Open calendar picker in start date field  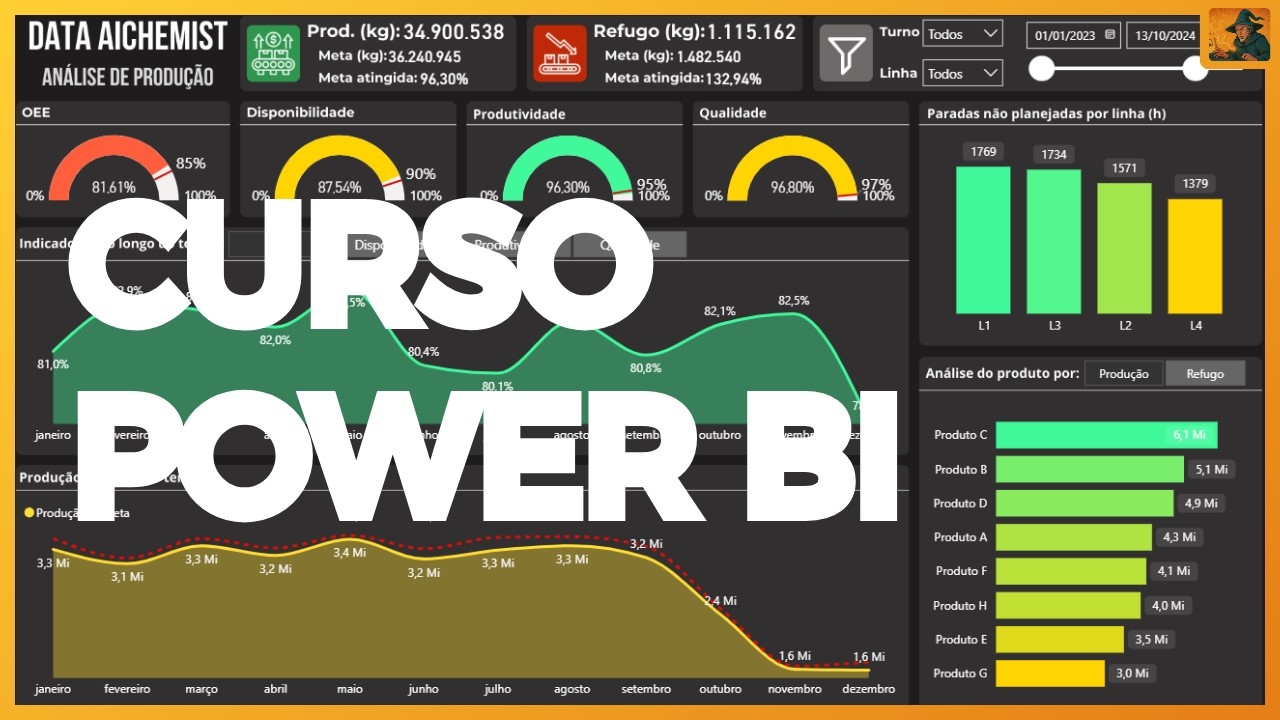click(1110, 36)
